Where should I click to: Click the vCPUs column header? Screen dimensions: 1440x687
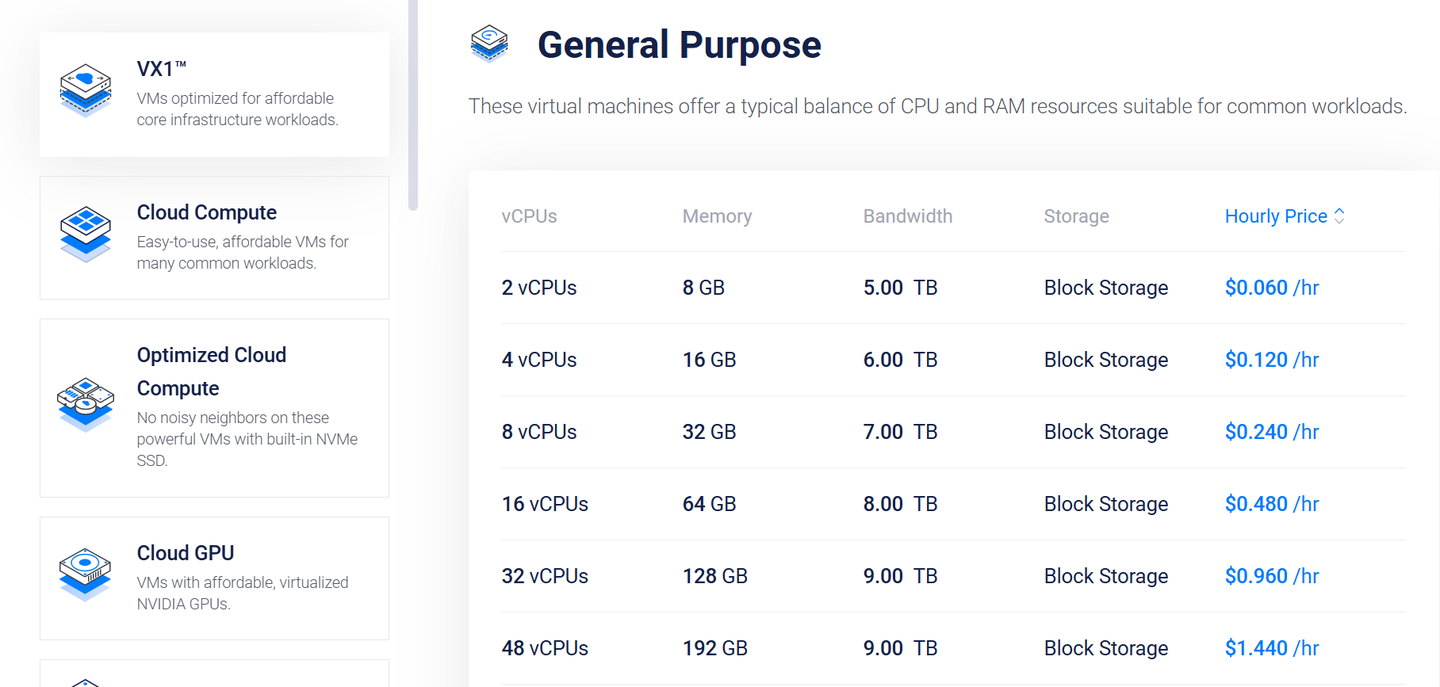point(529,216)
